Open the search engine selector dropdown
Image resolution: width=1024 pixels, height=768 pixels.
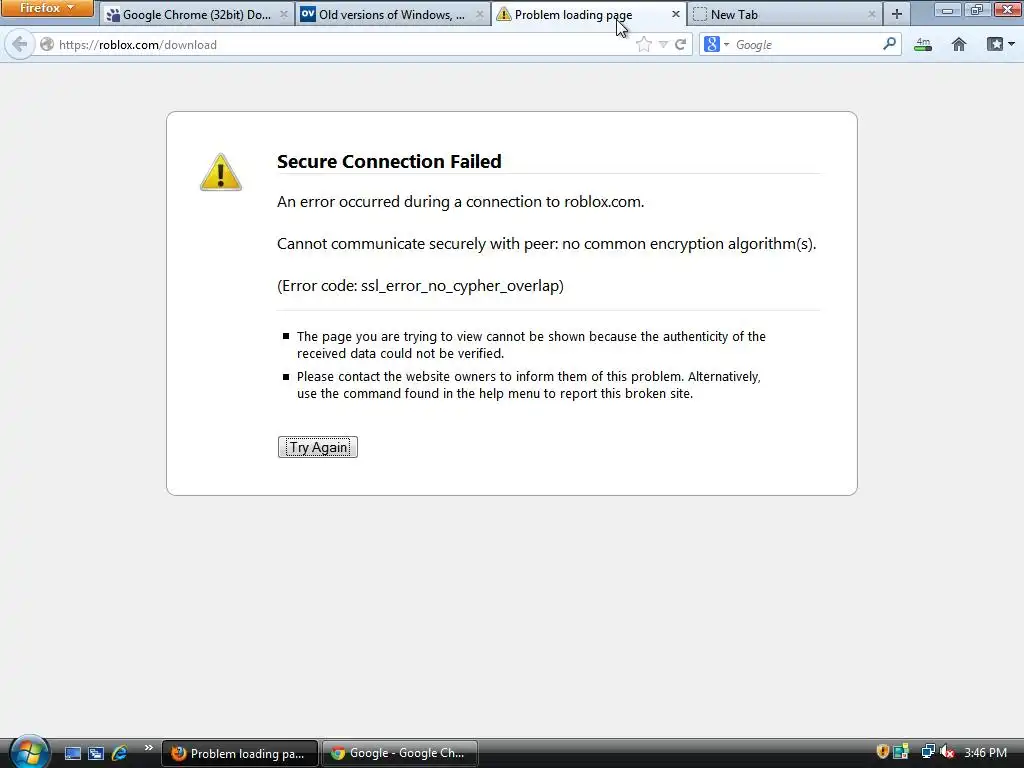[716, 44]
